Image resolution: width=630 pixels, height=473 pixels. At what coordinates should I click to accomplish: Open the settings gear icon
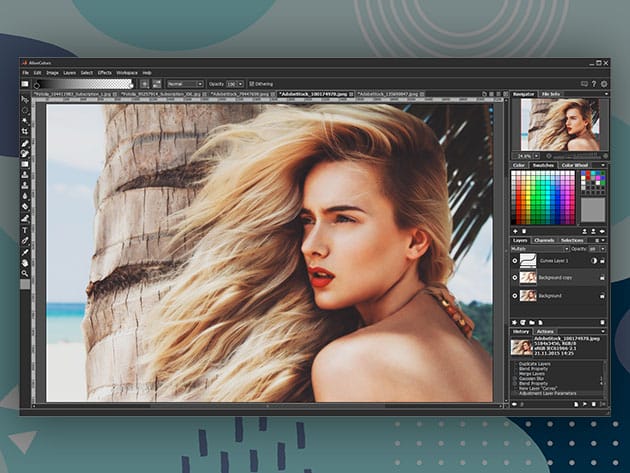605,84
